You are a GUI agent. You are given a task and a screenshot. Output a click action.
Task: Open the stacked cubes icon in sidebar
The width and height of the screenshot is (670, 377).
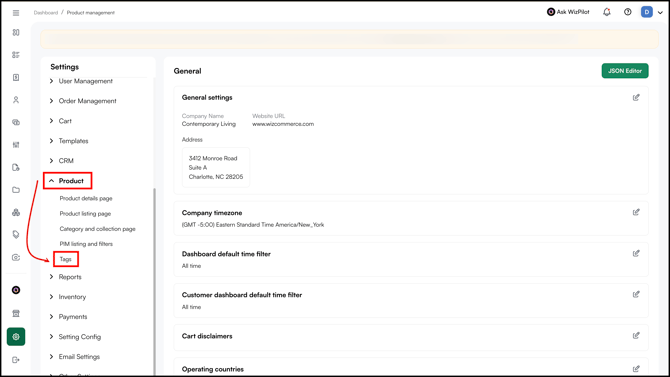[16, 212]
